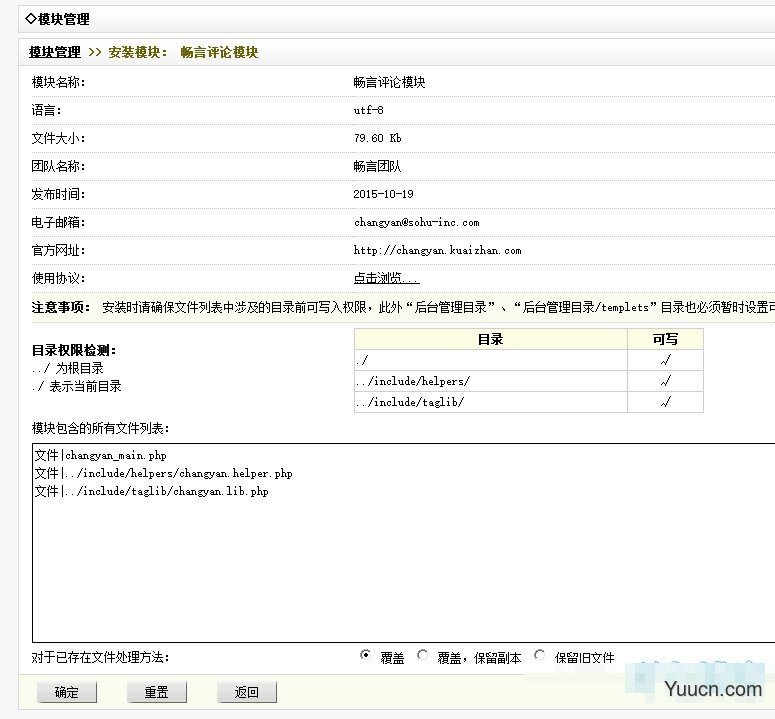Select the 覆盖 overwrite radio option
Image resolution: width=775 pixels, height=719 pixels.
365,656
